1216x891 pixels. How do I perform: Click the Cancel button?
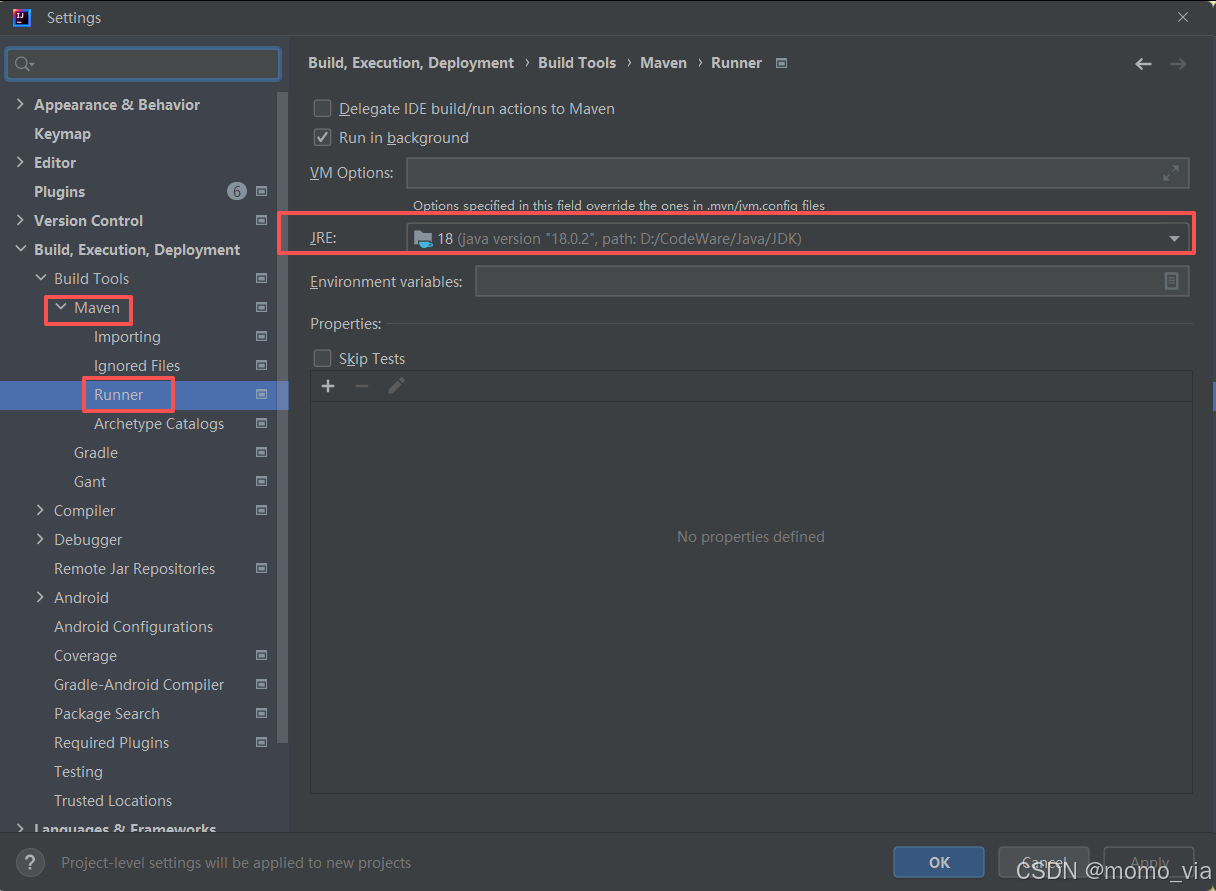(x=1044, y=862)
